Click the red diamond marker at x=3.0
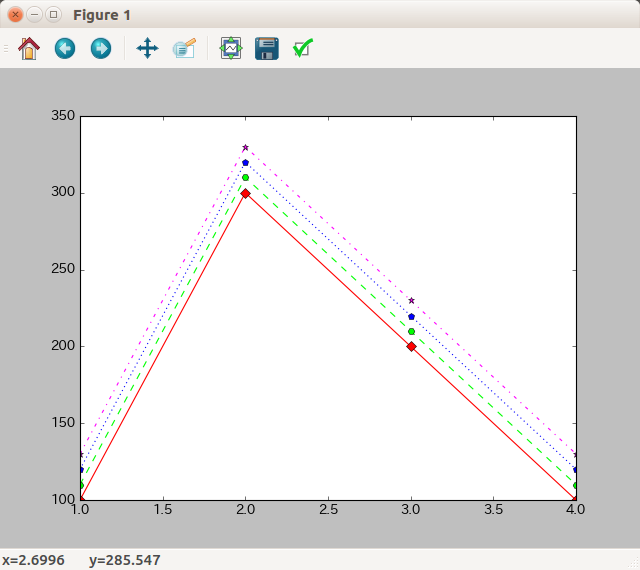 [411, 347]
